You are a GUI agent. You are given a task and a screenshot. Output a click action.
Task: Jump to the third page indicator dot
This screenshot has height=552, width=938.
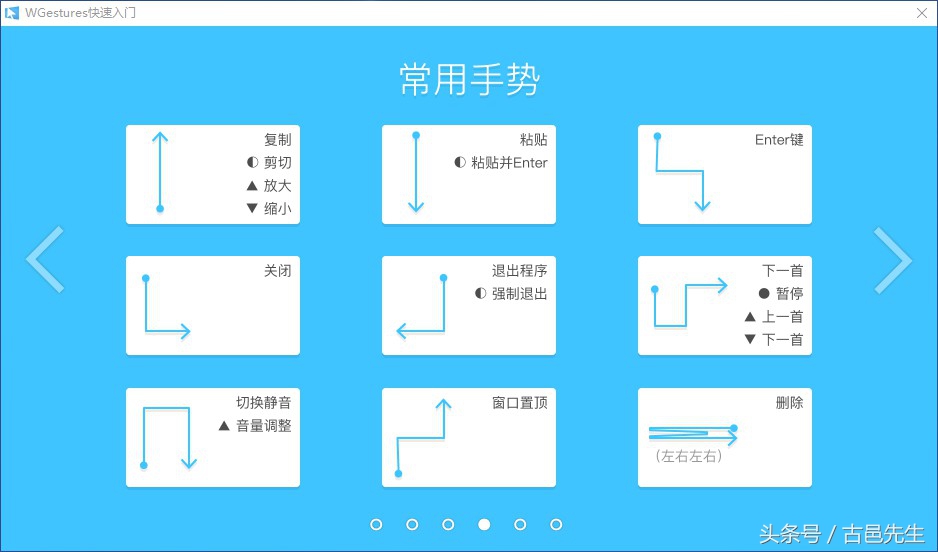(x=448, y=524)
